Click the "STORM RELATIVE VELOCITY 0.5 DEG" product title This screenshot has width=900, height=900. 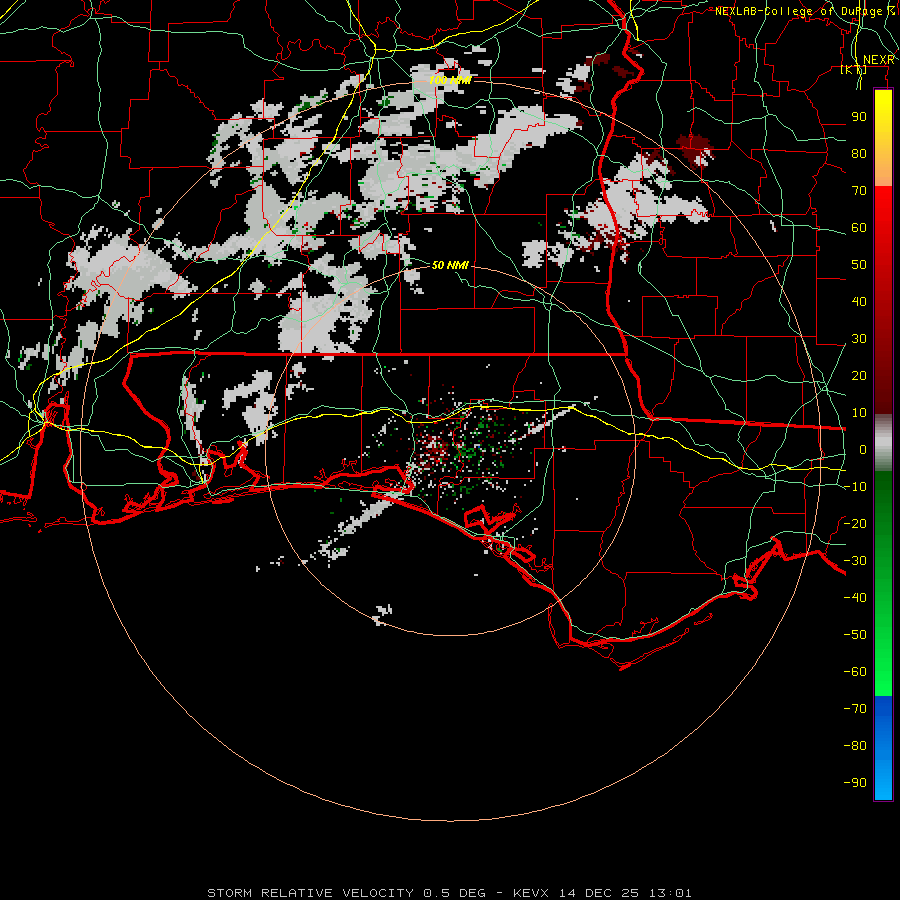pyautogui.click(x=346, y=893)
